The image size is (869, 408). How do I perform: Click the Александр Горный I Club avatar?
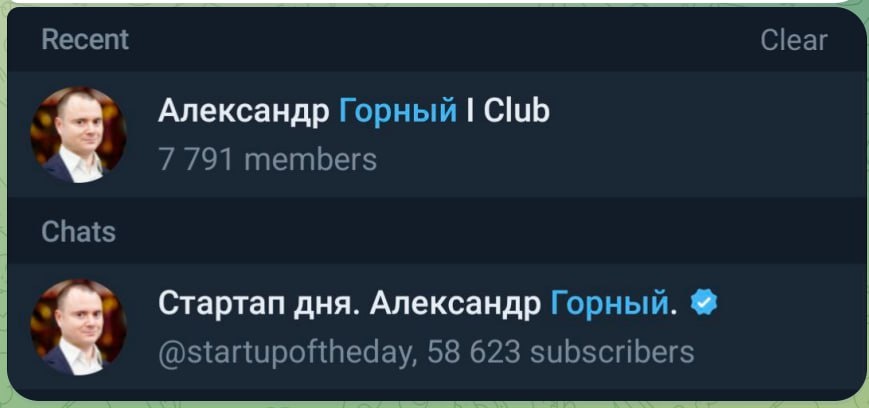coord(78,135)
